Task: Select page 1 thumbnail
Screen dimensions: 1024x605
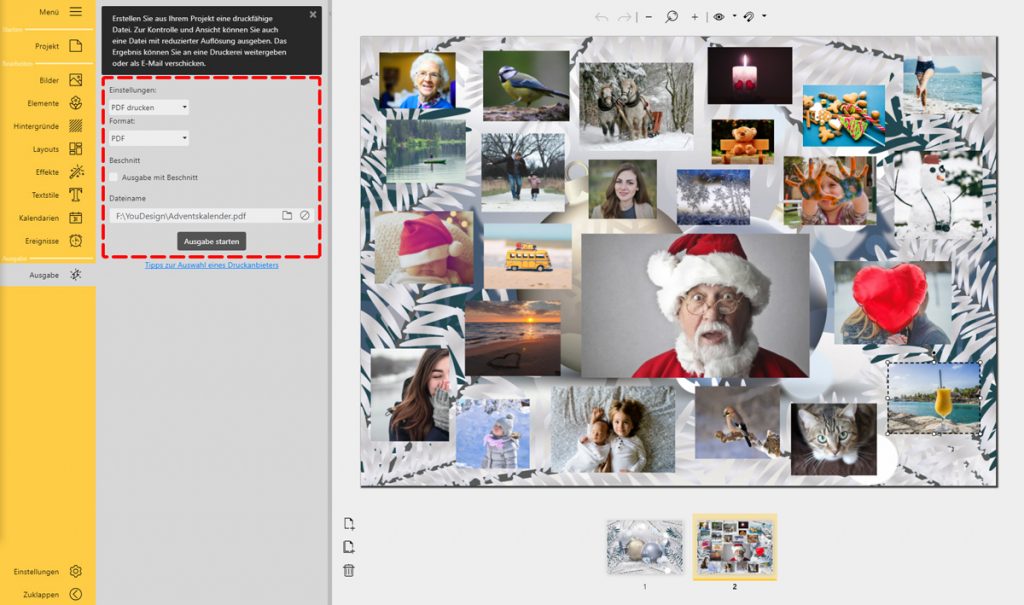Action: click(645, 546)
